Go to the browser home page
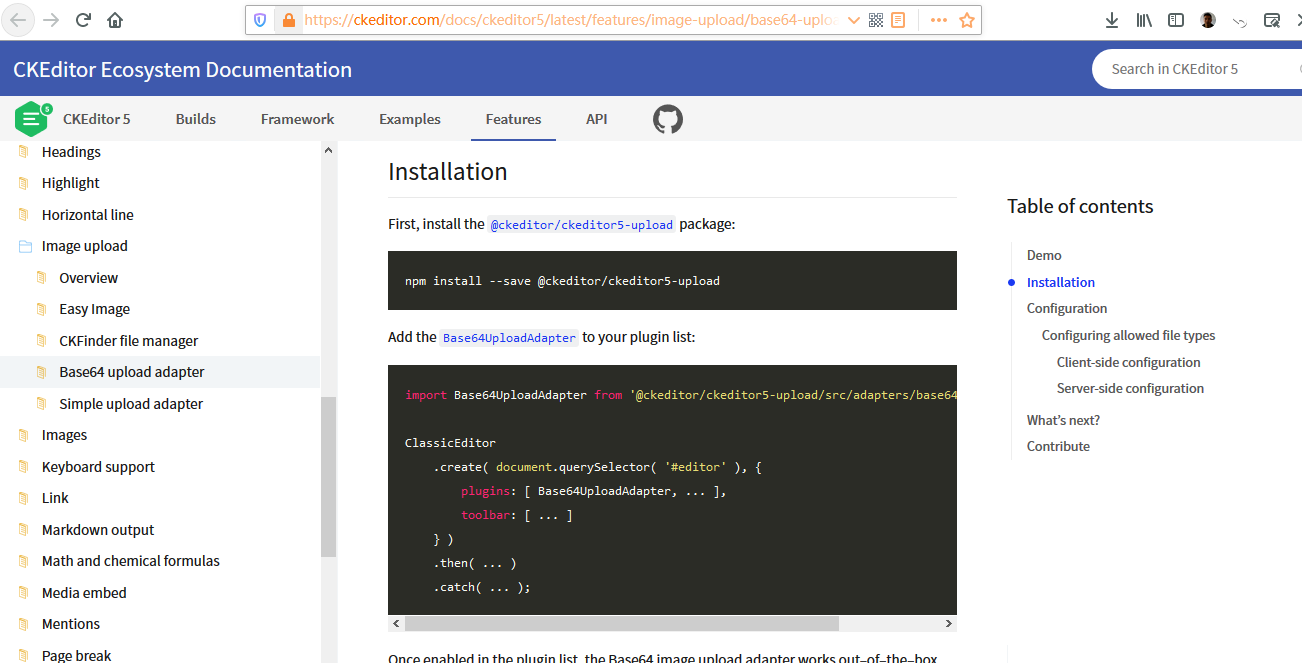This screenshot has width=1302, height=663. pos(115,20)
